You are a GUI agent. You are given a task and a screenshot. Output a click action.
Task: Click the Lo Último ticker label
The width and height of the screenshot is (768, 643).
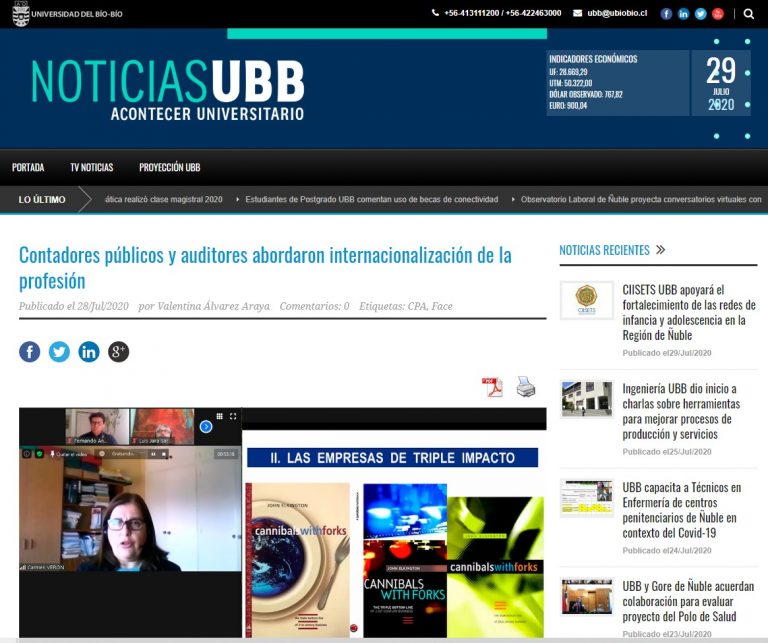pos(42,199)
